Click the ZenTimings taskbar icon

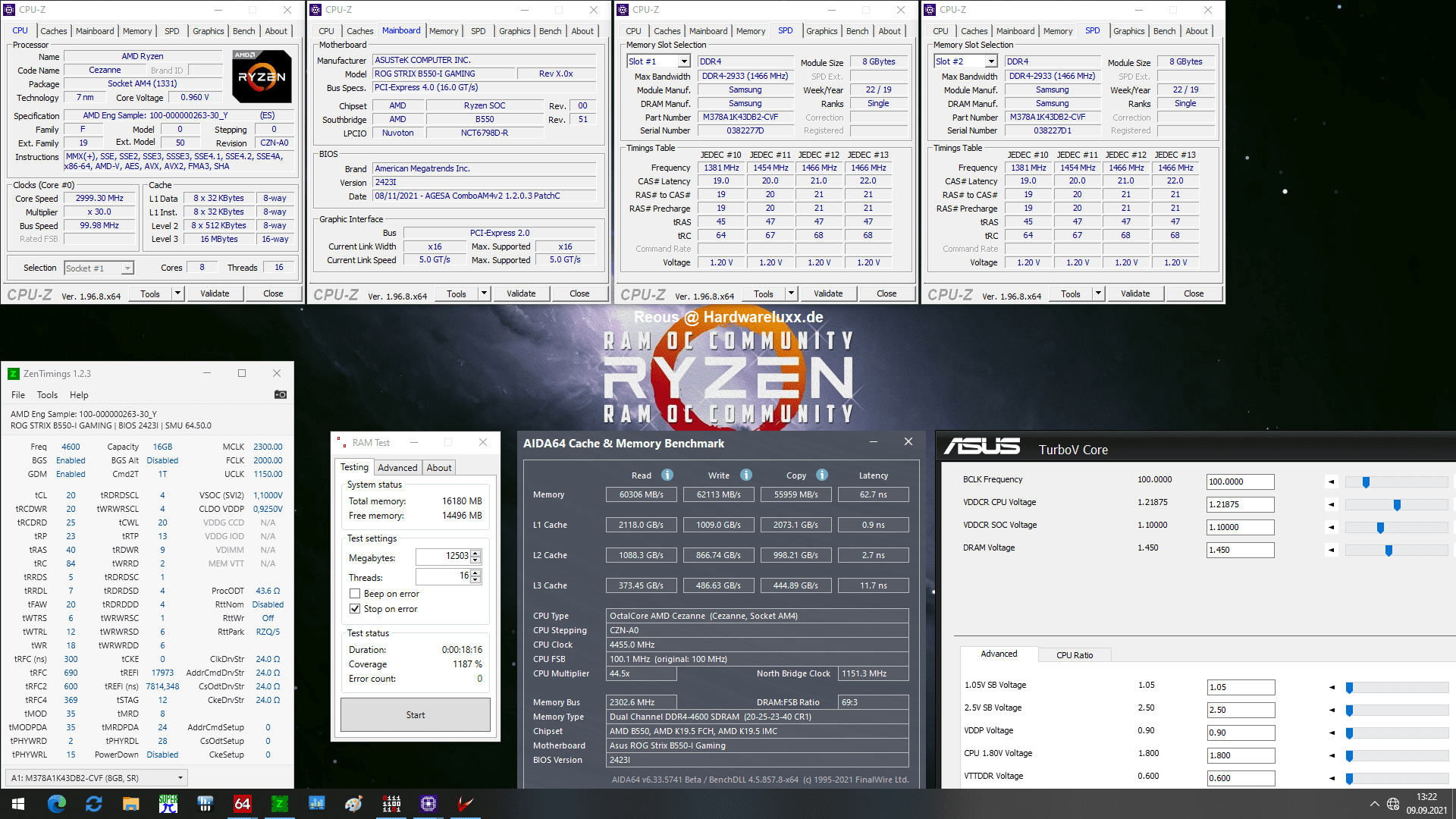280,804
